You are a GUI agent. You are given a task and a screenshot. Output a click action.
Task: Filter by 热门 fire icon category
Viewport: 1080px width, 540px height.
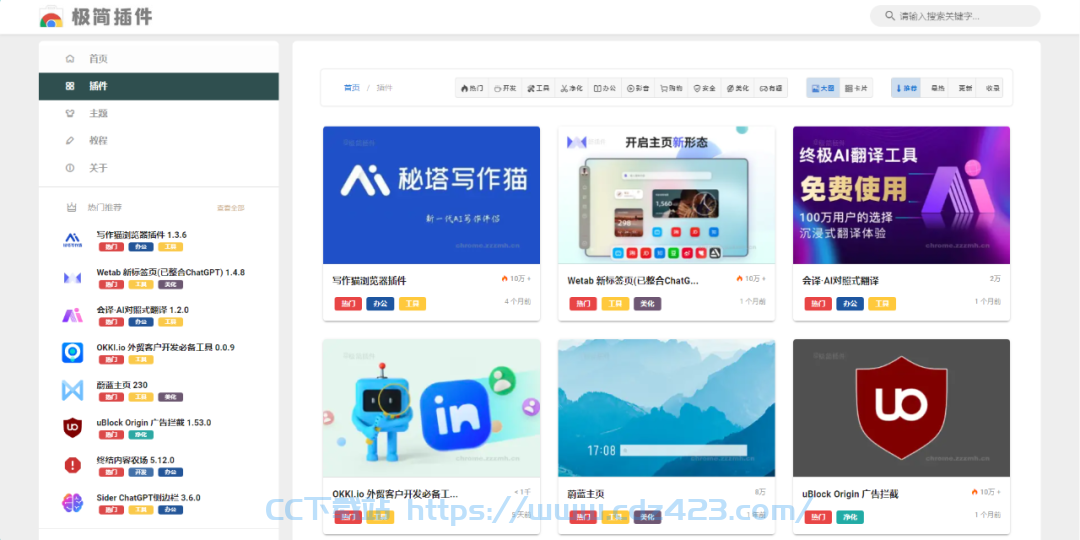click(472, 88)
